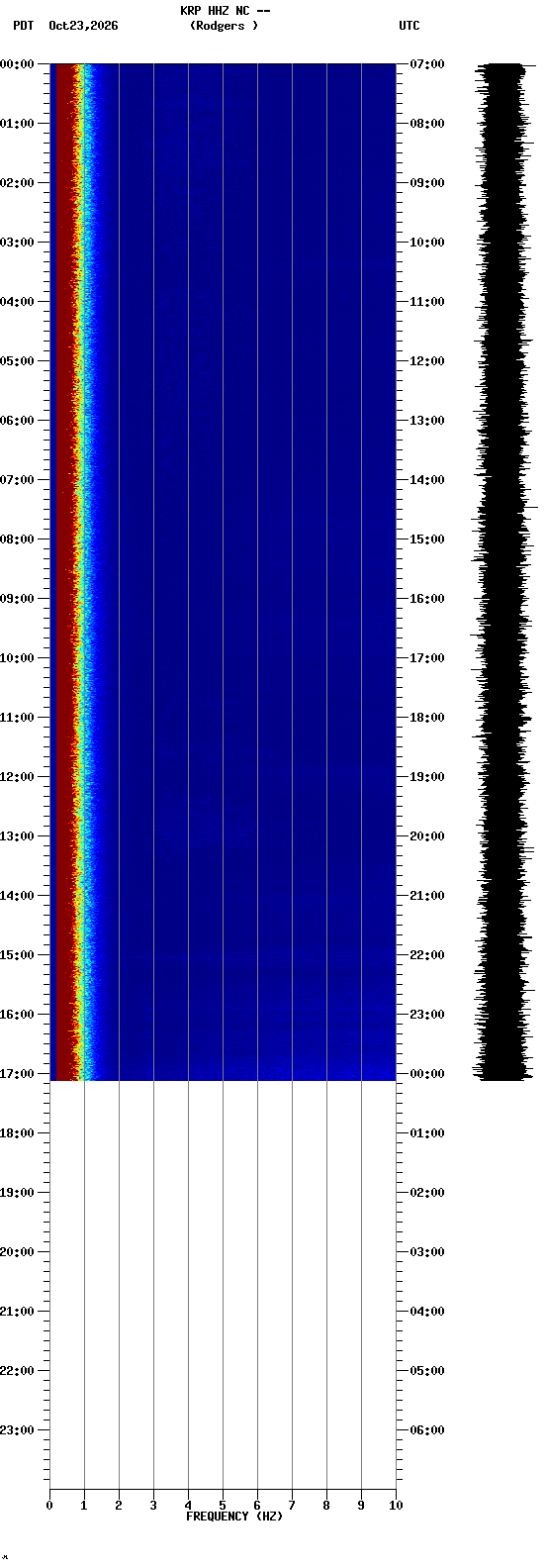Click the UTC '02:00' time label
Image resolution: width=546 pixels, height=1568 pixels.
tap(426, 1193)
